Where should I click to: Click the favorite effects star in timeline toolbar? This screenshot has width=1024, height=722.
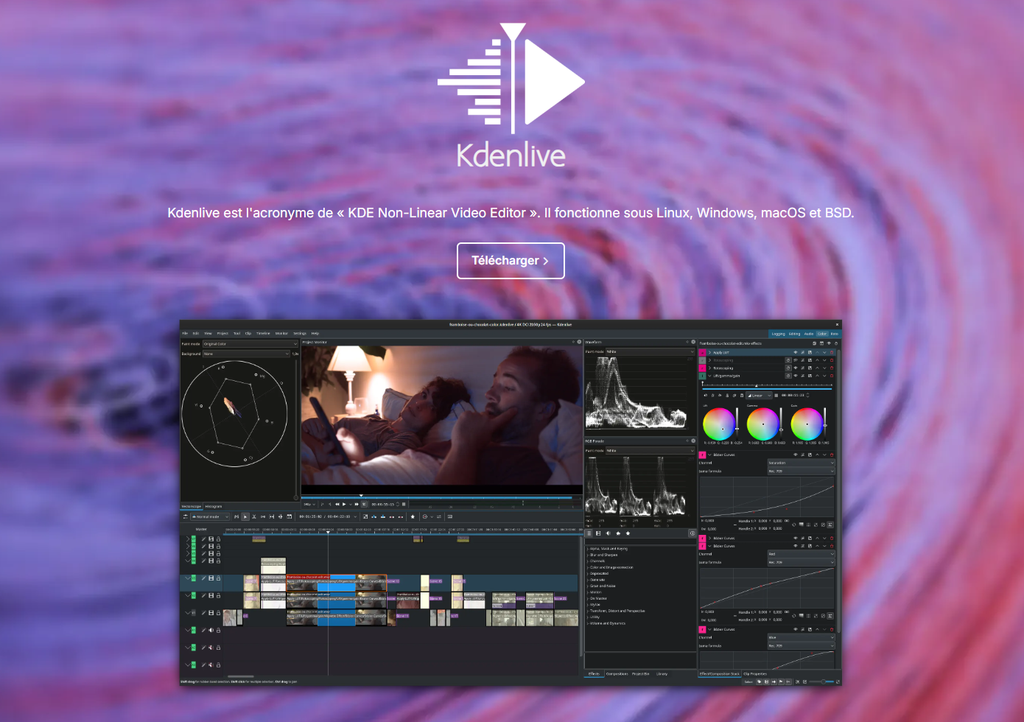pos(412,516)
